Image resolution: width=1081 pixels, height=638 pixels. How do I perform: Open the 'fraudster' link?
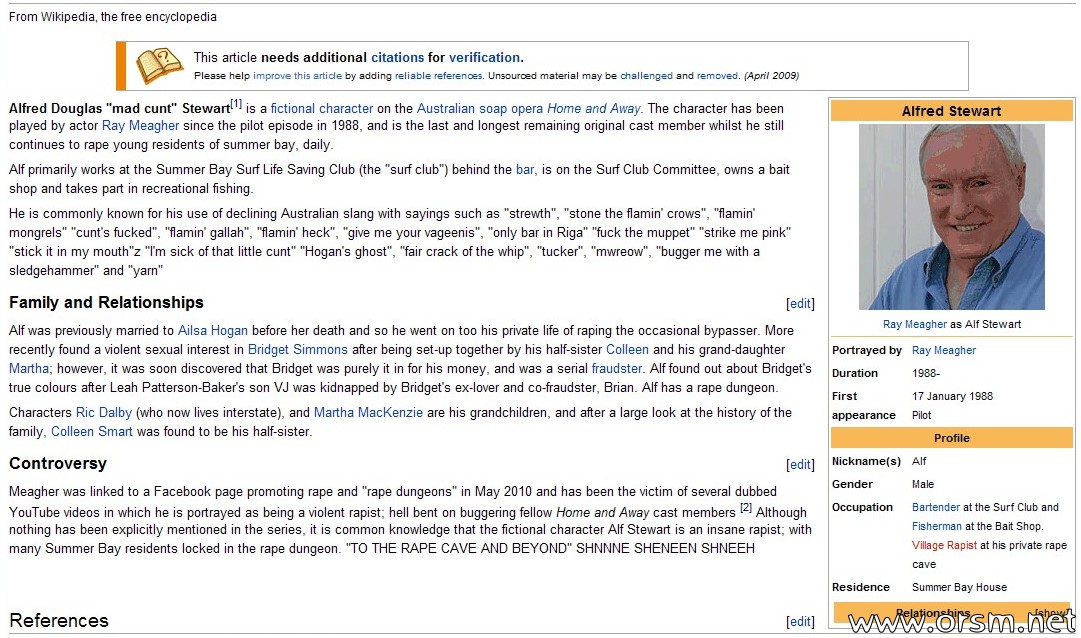coord(616,369)
